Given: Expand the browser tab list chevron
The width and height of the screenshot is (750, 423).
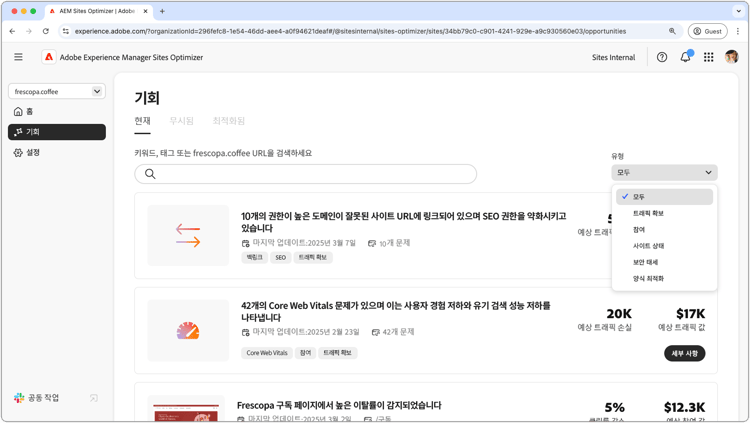Looking at the screenshot, I should [739, 11].
